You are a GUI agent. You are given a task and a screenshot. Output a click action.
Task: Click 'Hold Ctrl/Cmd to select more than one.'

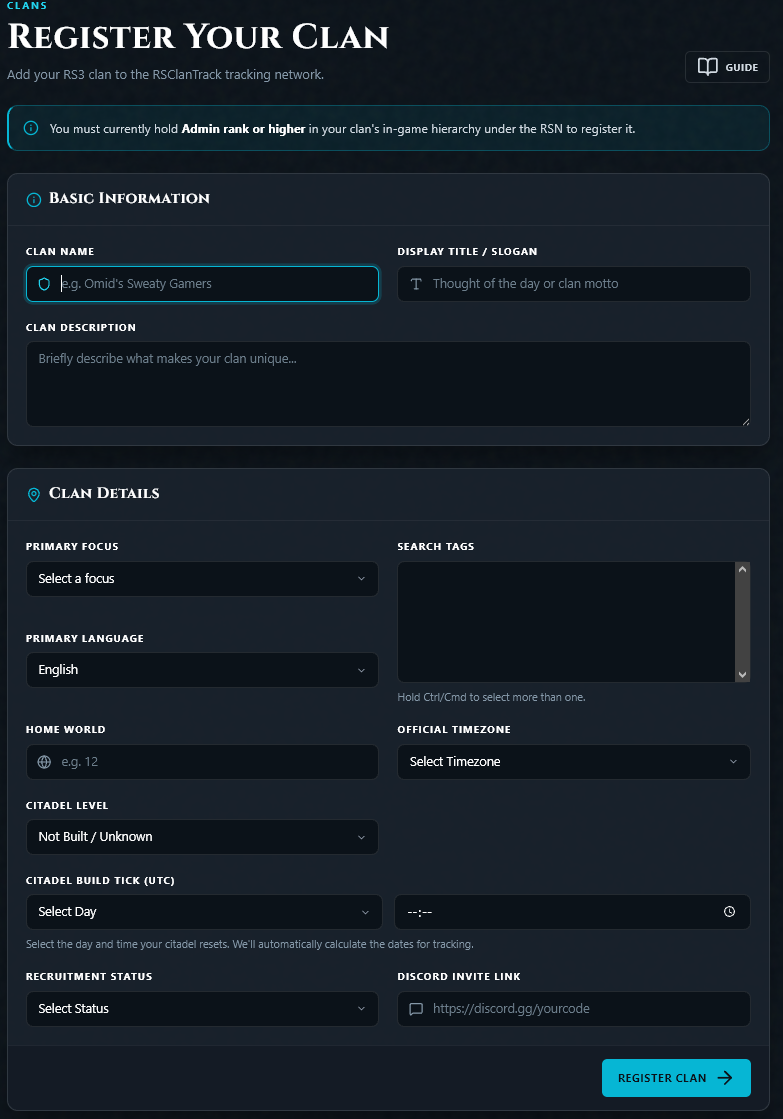point(491,697)
